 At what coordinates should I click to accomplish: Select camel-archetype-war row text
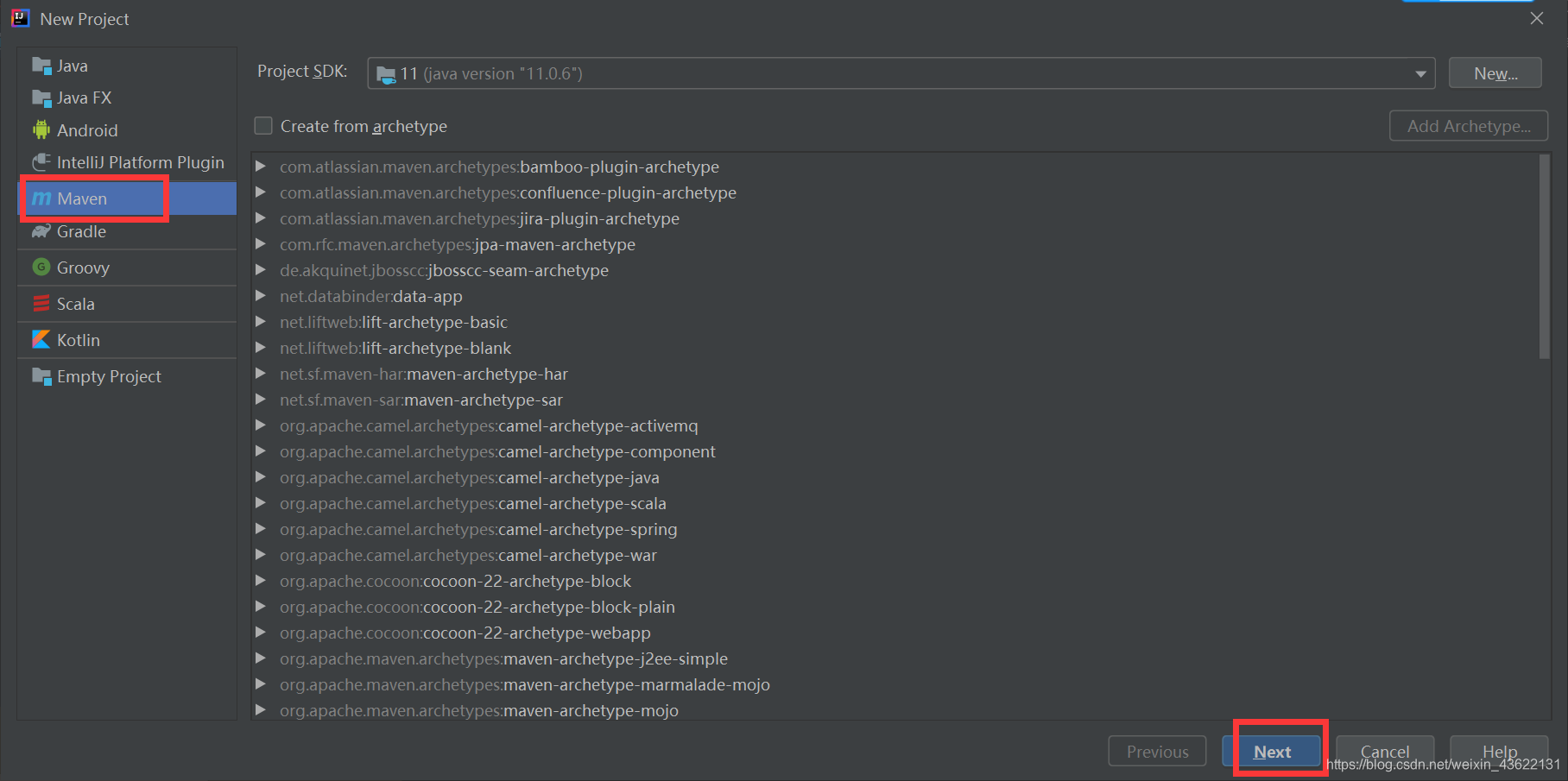tap(468, 555)
